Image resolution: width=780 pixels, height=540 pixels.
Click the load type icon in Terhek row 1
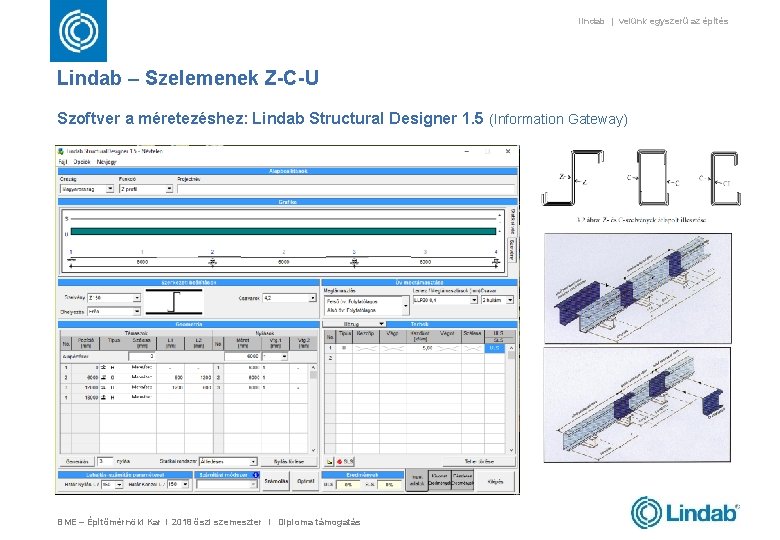(x=344, y=348)
